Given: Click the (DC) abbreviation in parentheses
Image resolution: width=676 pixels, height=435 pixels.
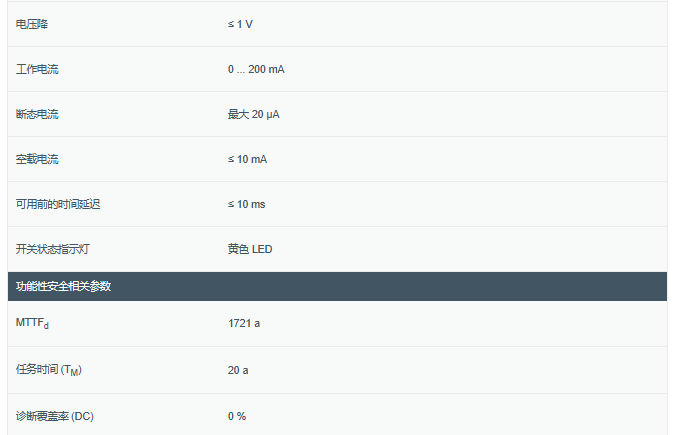Looking at the screenshot, I should point(83,415).
